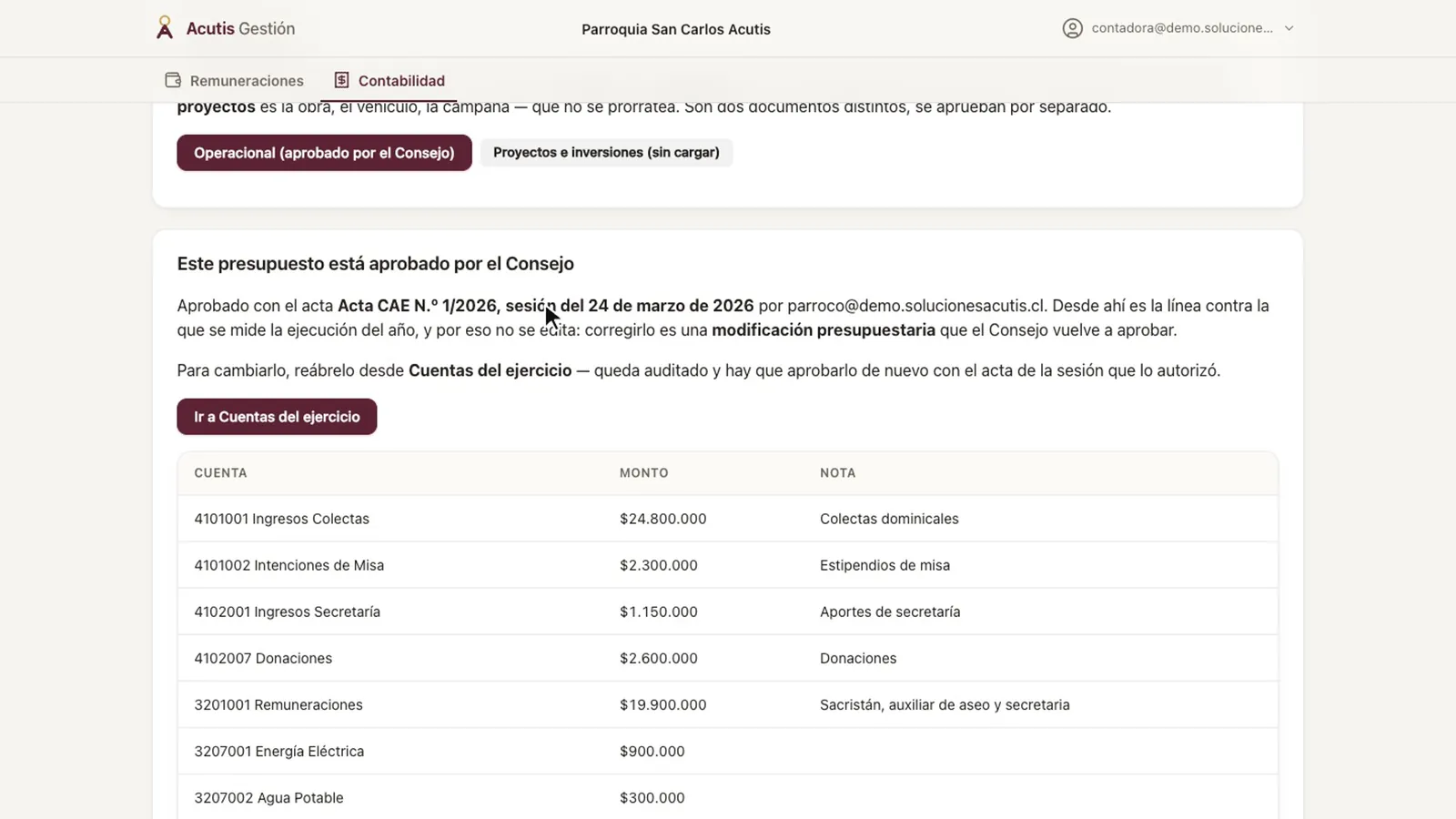This screenshot has width=1456, height=819.
Task: Click the NOTA column header
Action: [x=837, y=473]
